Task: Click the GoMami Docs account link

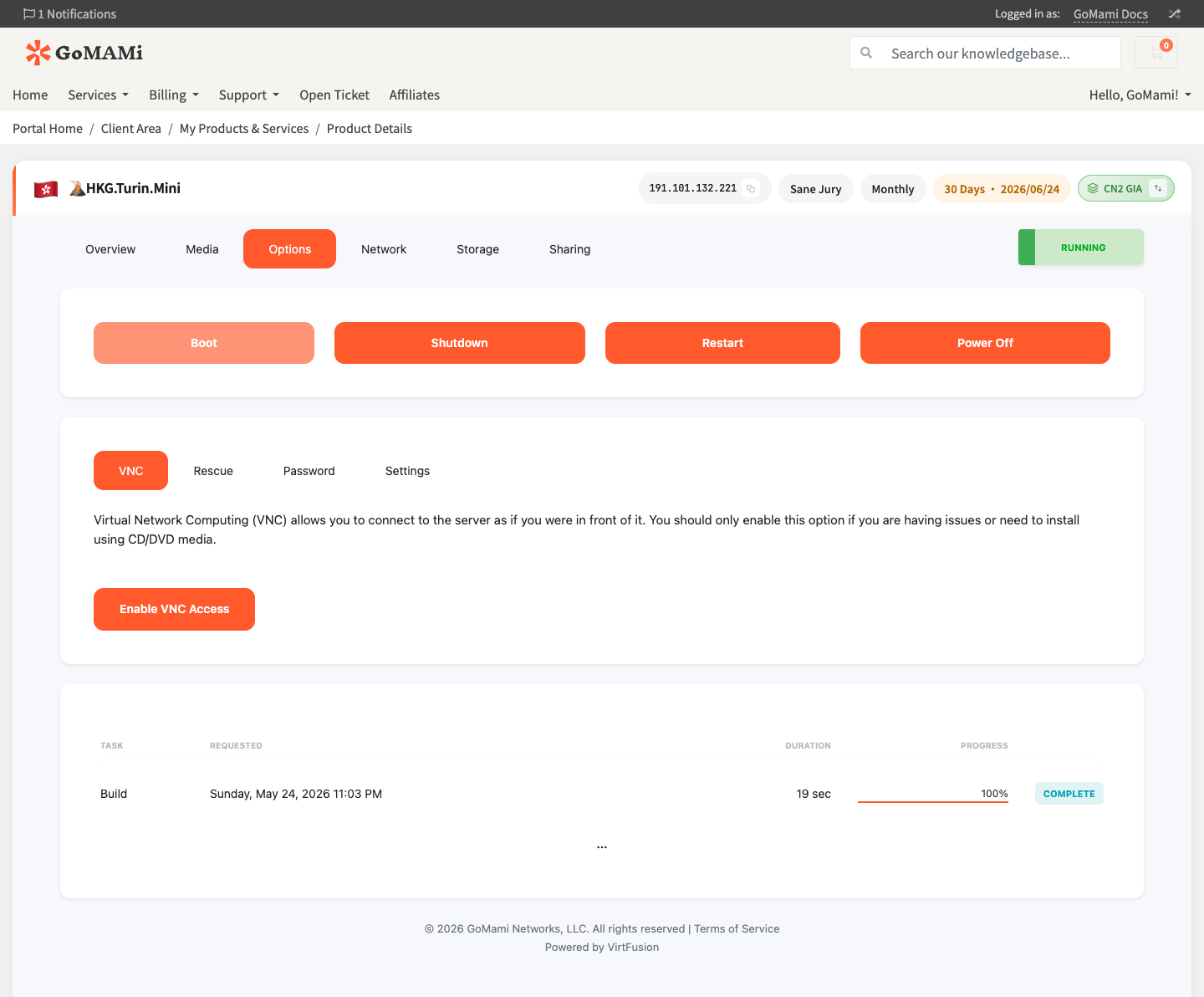Action: [x=1110, y=14]
